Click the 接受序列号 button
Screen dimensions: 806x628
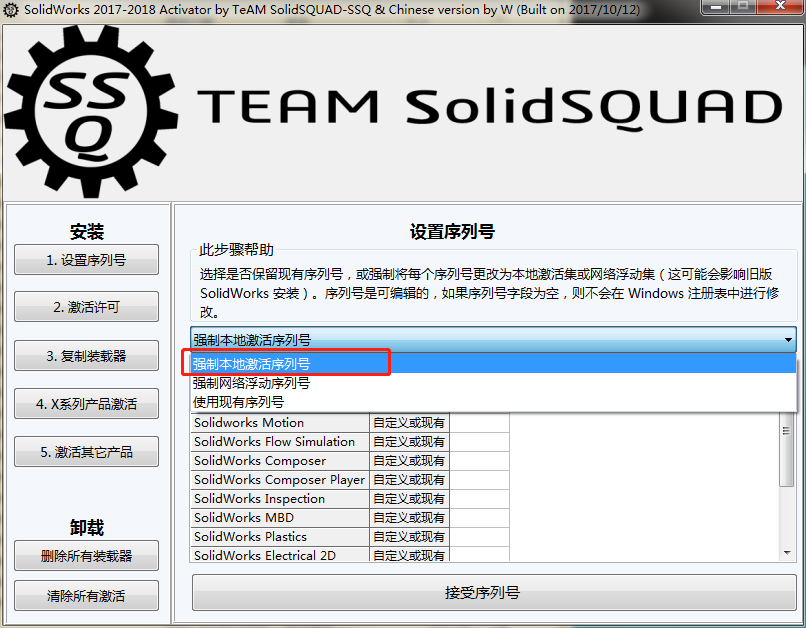click(x=494, y=593)
